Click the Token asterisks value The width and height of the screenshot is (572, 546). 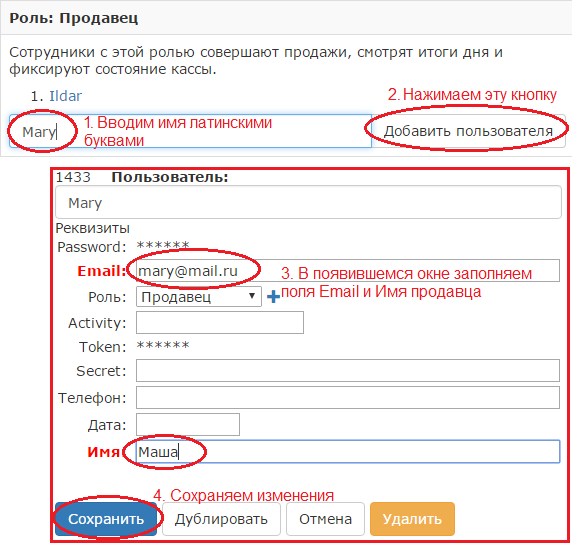coord(163,345)
